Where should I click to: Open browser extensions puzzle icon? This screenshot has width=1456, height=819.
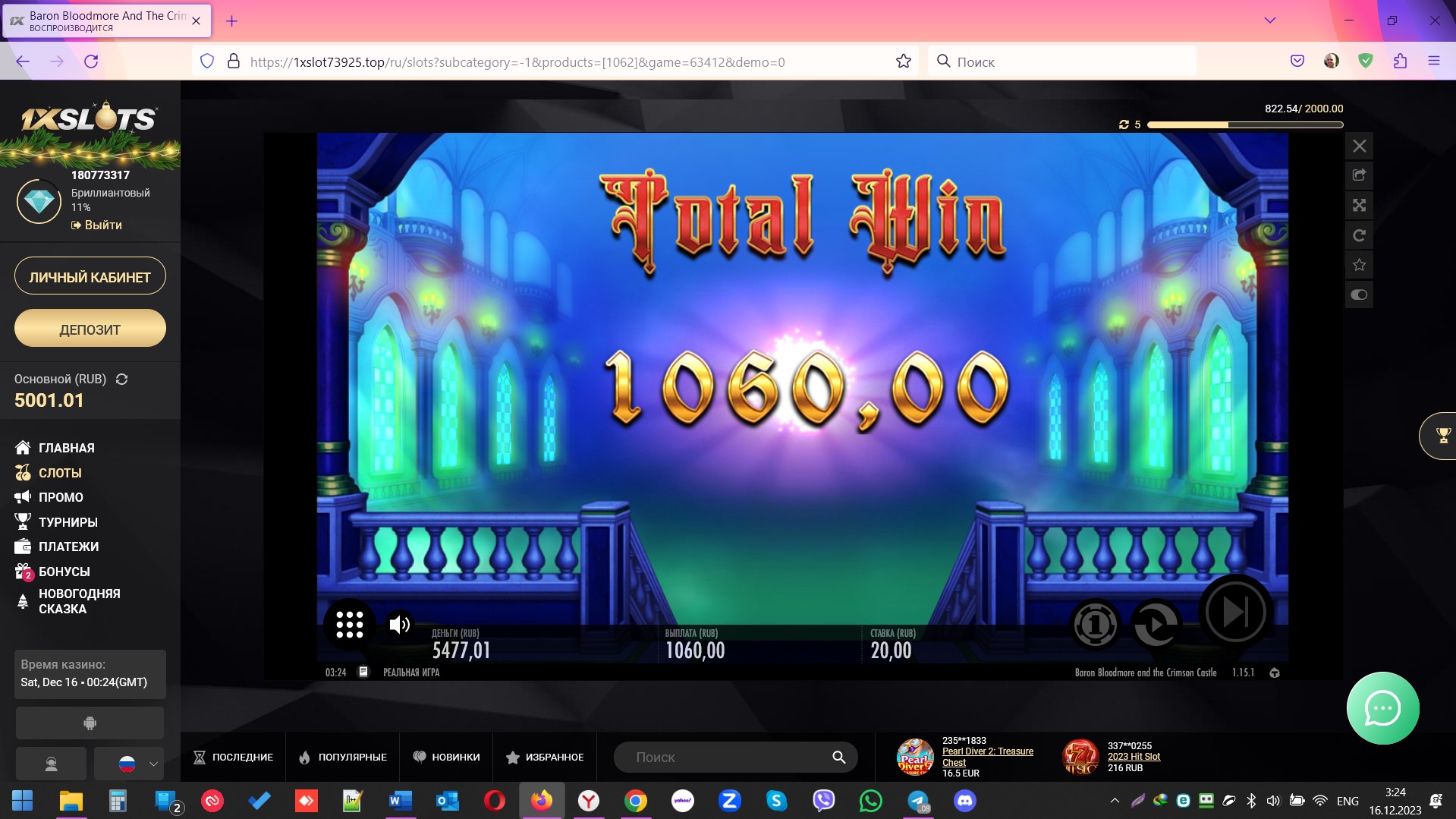click(x=1400, y=61)
